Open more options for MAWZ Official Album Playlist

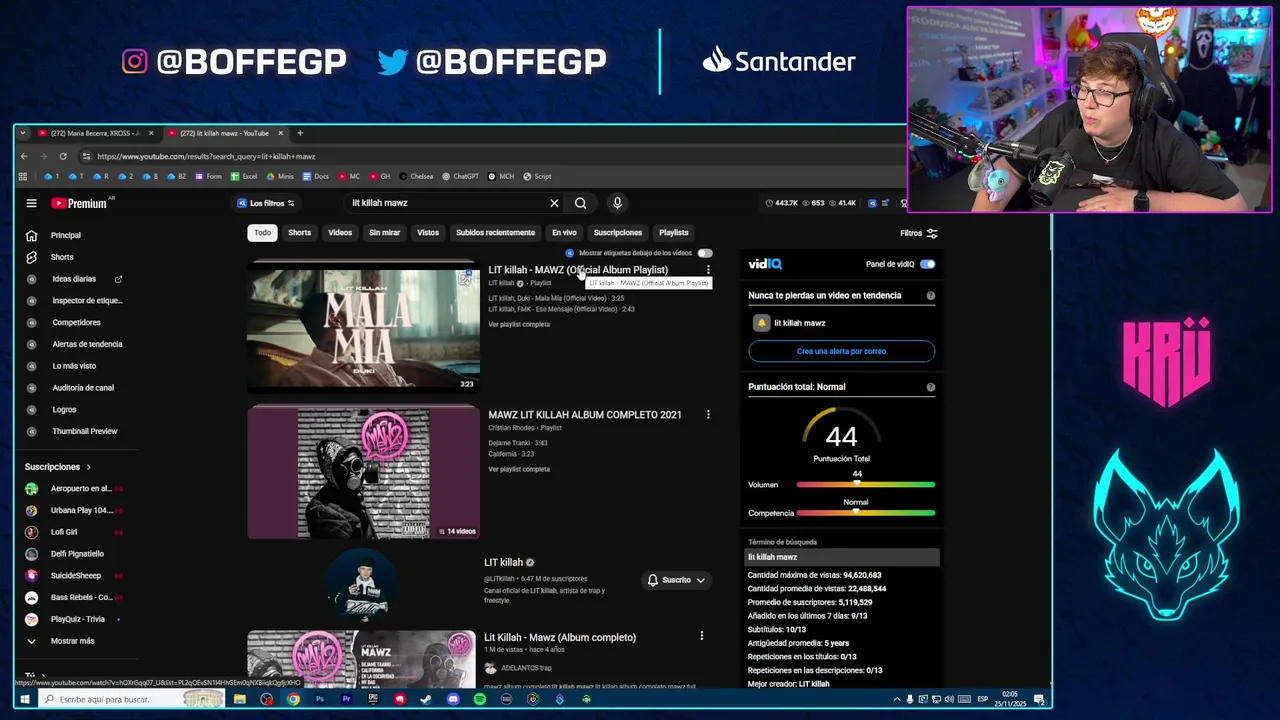708,270
